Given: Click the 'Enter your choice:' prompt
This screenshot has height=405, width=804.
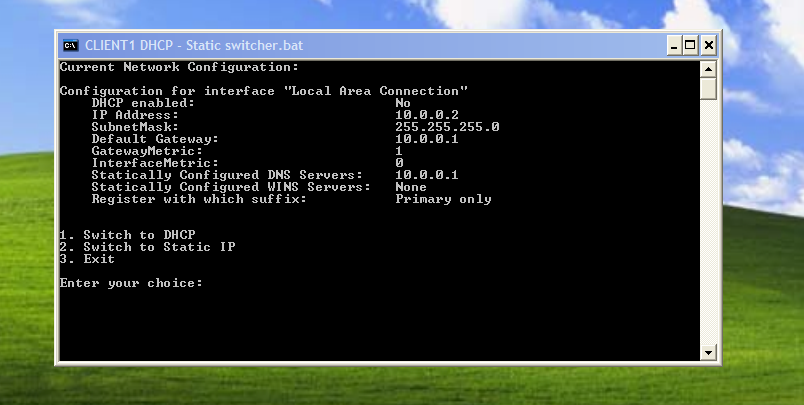Looking at the screenshot, I should (131, 284).
